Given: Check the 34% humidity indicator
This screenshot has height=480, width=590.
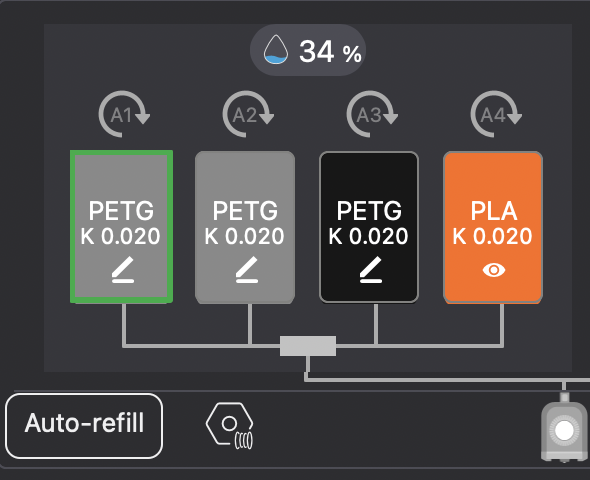Looking at the screenshot, I should [308, 50].
